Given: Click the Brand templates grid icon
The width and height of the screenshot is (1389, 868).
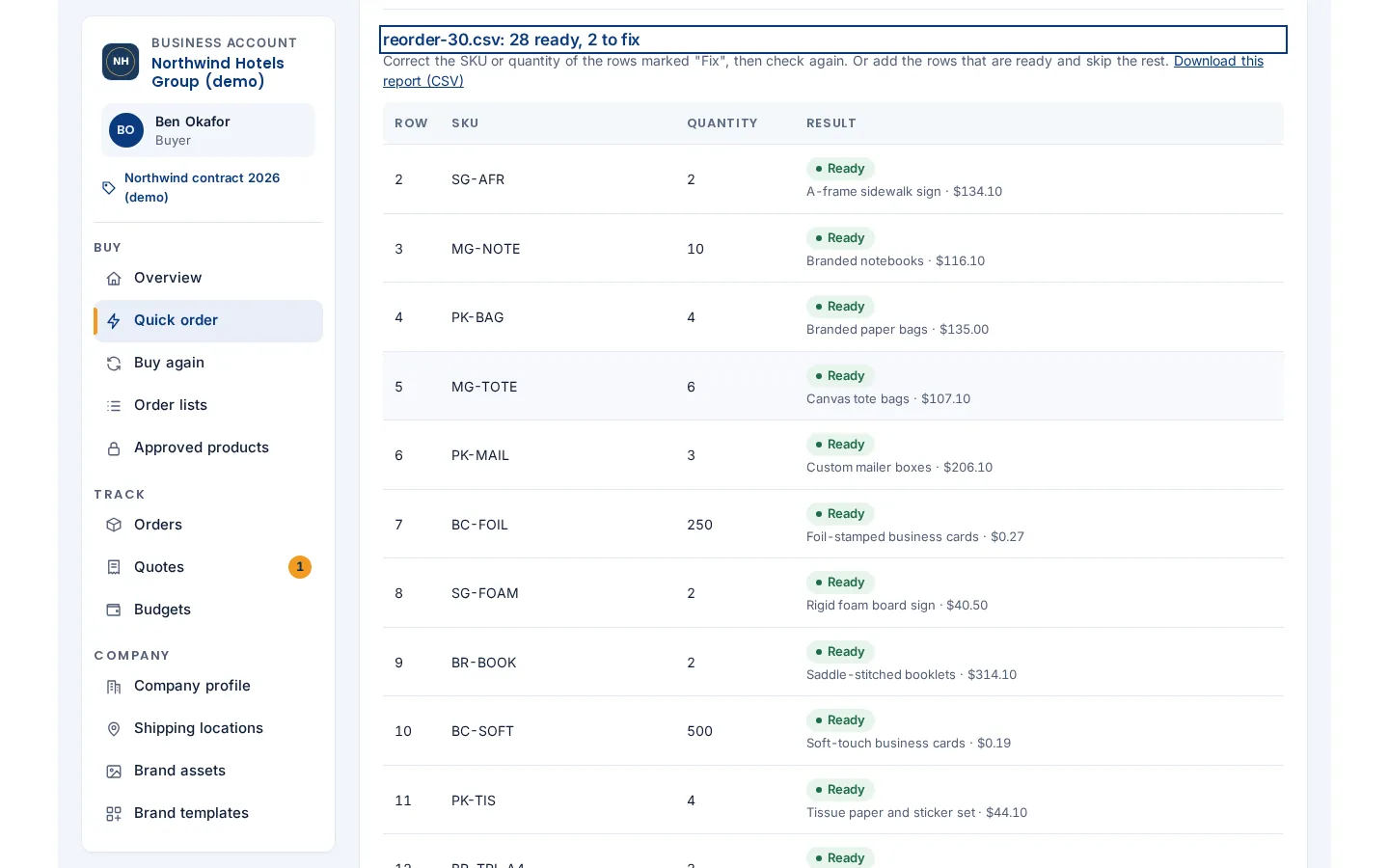Looking at the screenshot, I should [114, 814].
